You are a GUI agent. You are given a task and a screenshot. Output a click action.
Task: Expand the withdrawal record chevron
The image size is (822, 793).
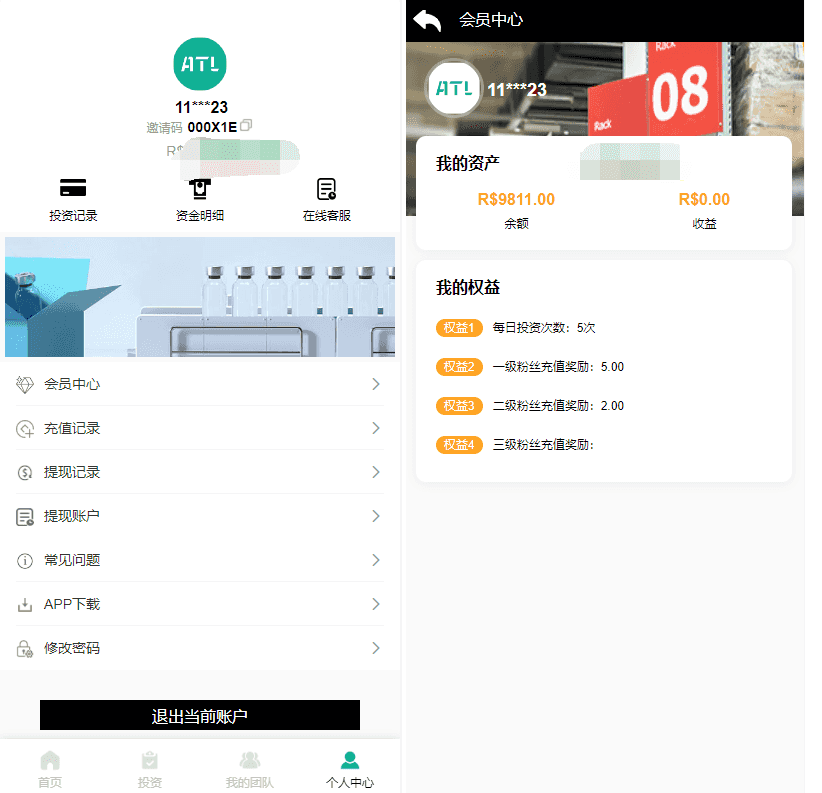[376, 472]
